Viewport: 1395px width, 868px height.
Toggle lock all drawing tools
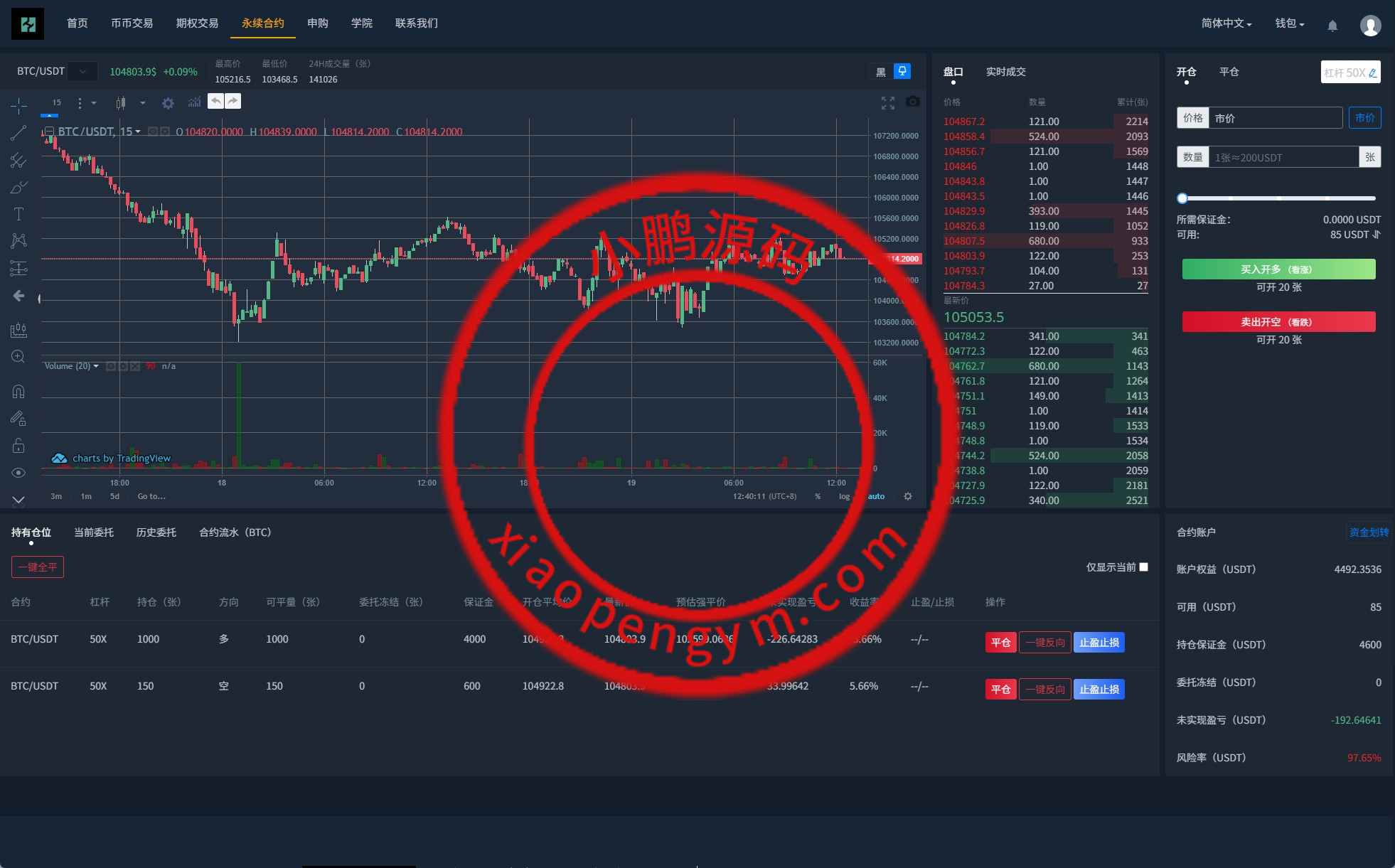(18, 445)
